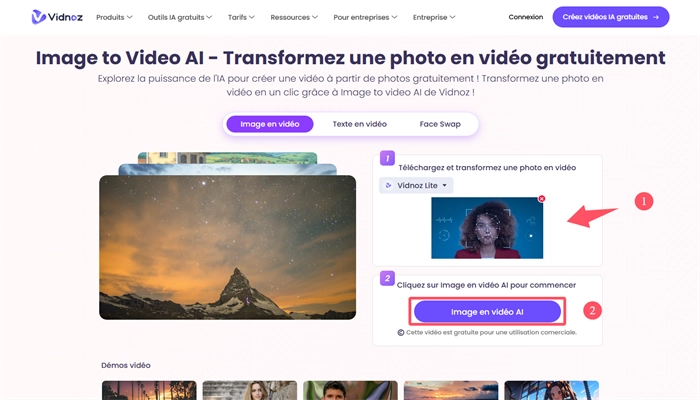Open the Produits menu

pos(114,17)
